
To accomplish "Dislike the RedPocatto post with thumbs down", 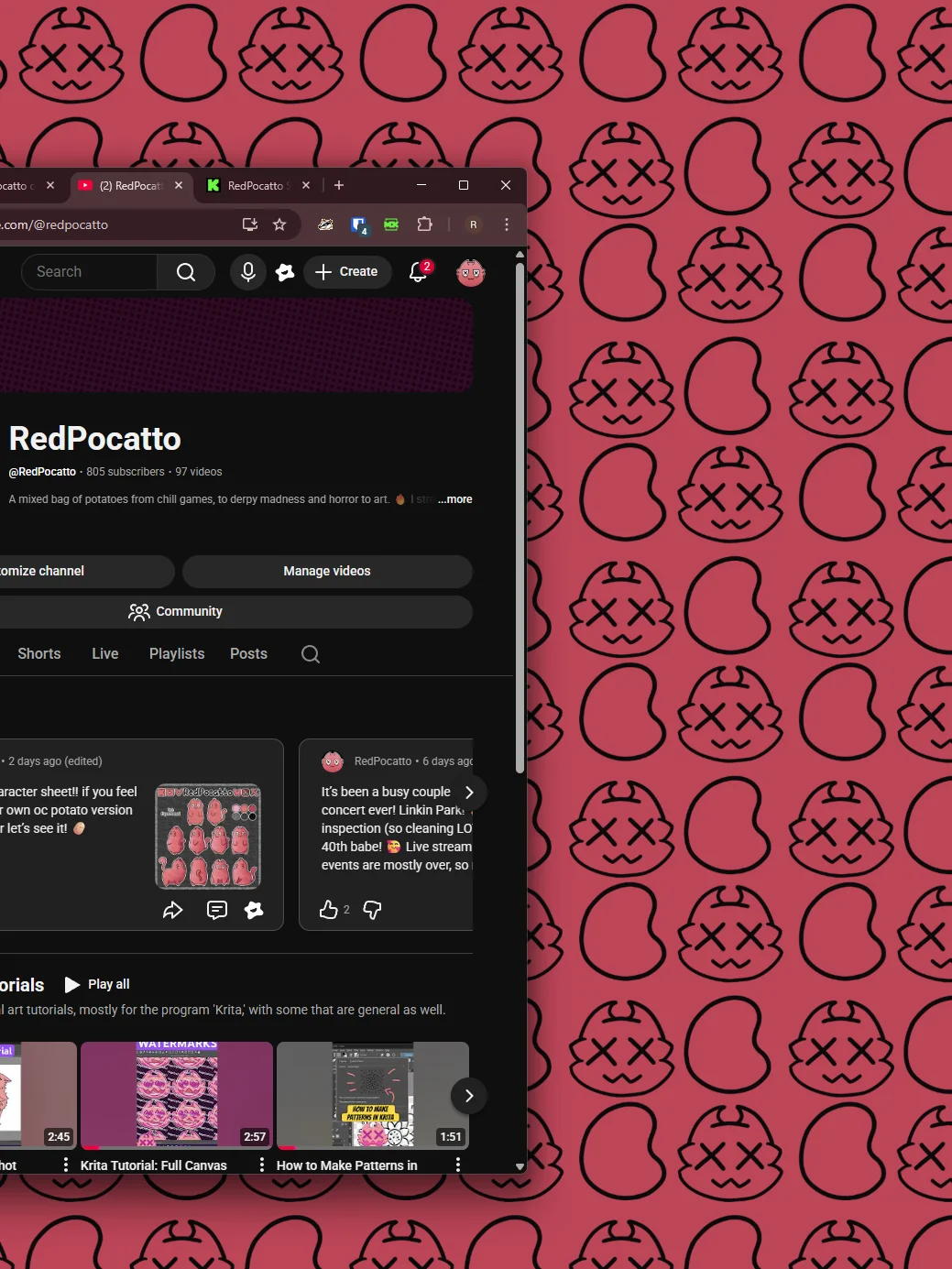I will tap(373, 910).
